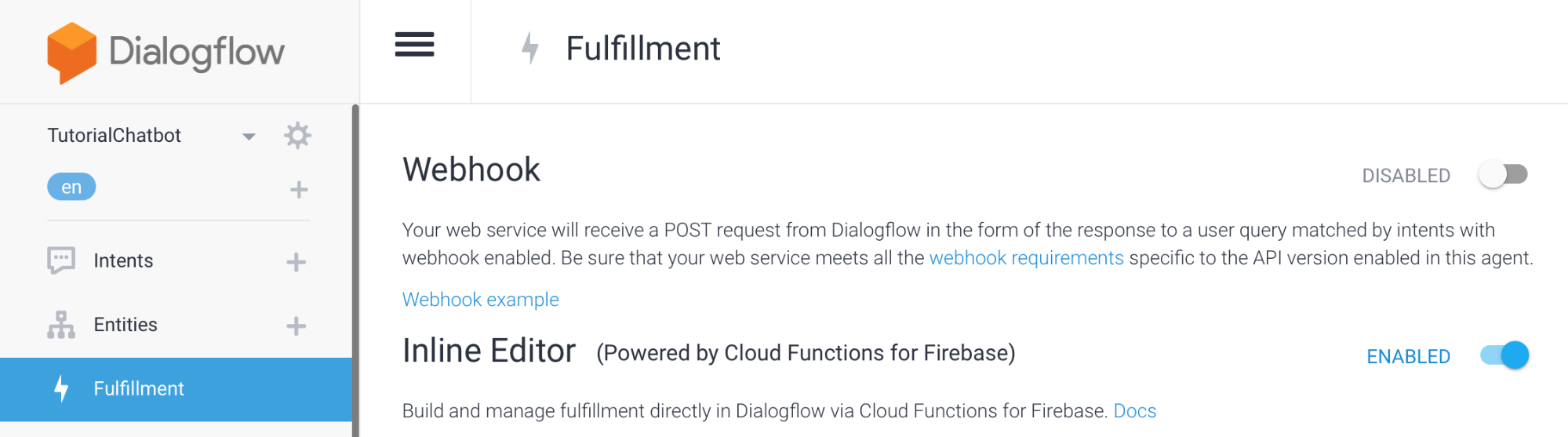Open agent settings gear icon
Screen dimensions: 1568x437
click(297, 136)
